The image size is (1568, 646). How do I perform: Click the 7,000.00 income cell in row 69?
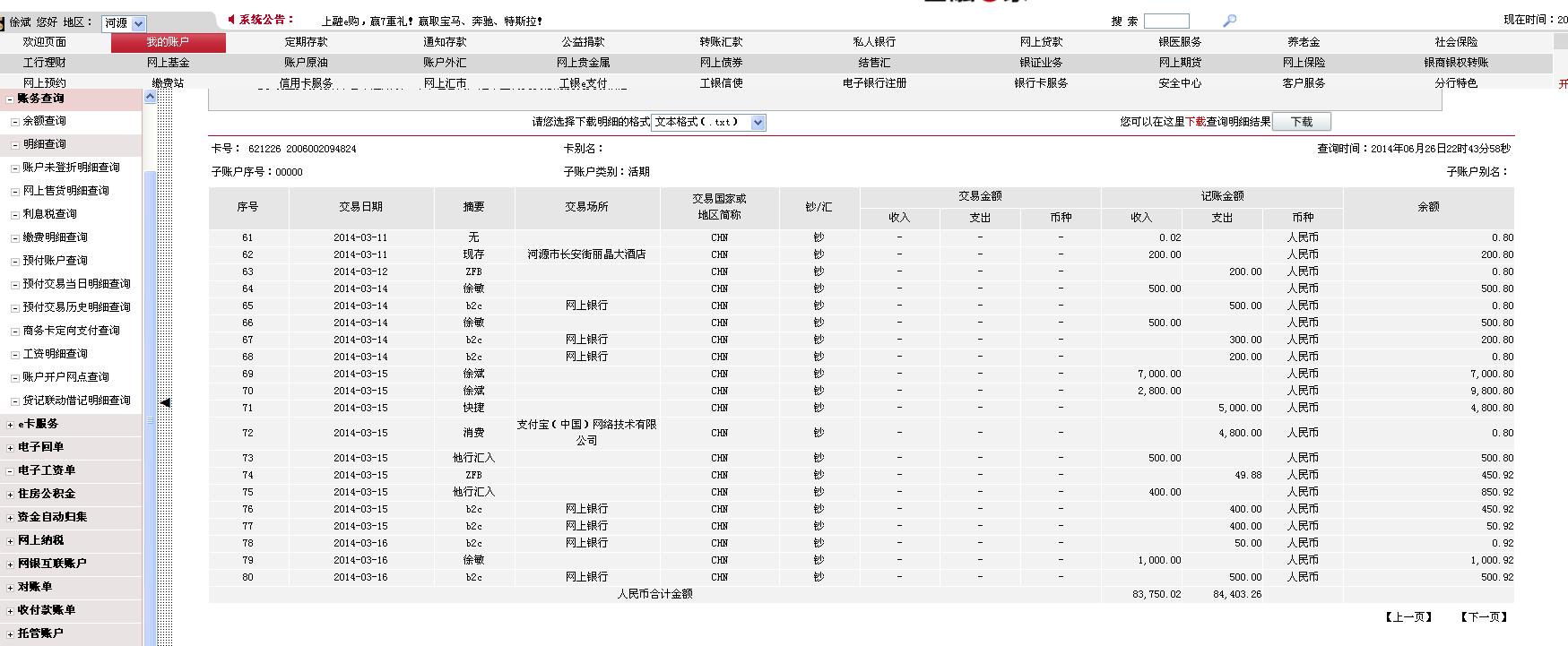point(1159,374)
